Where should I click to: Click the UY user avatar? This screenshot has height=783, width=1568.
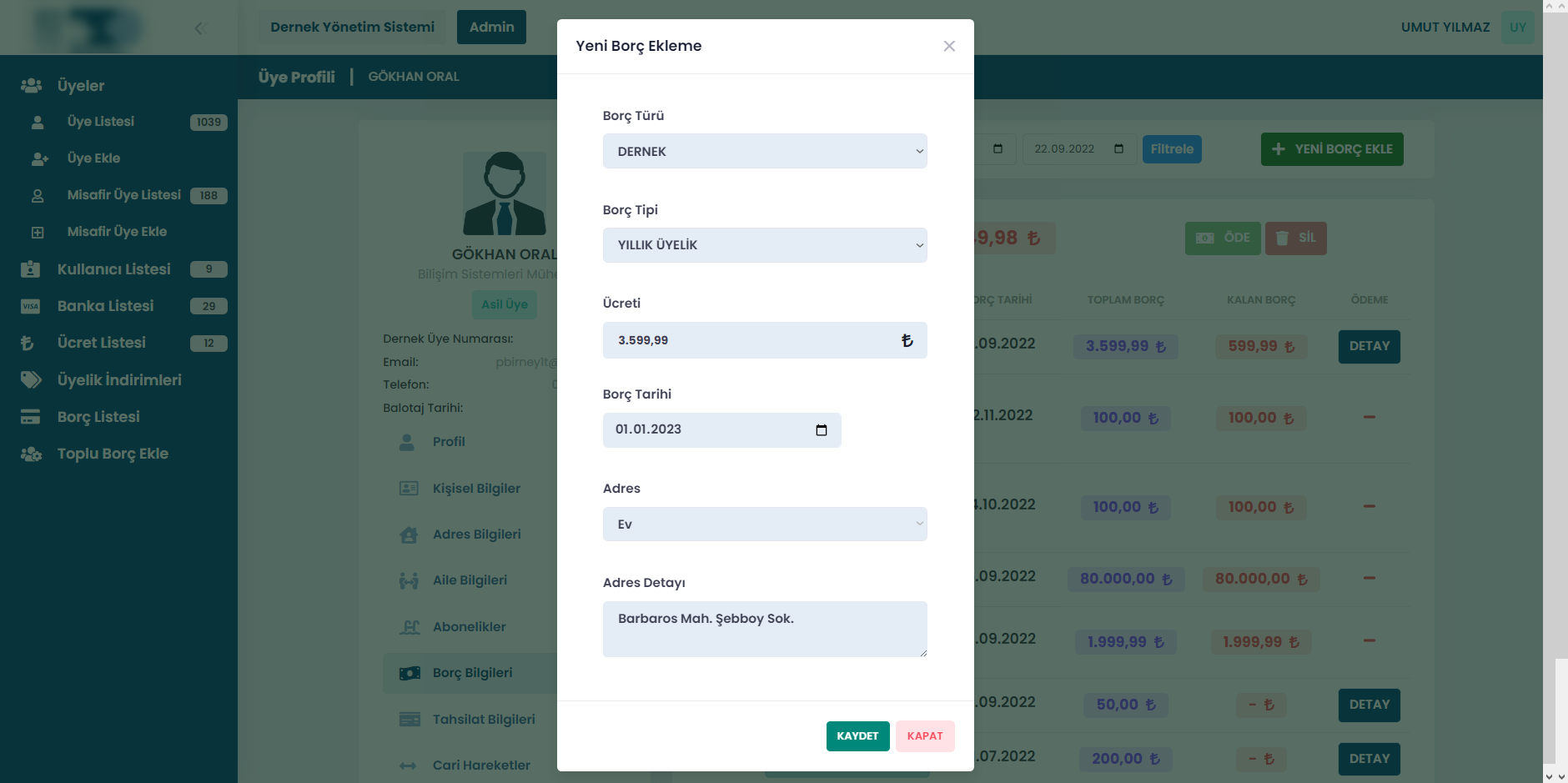1517,28
